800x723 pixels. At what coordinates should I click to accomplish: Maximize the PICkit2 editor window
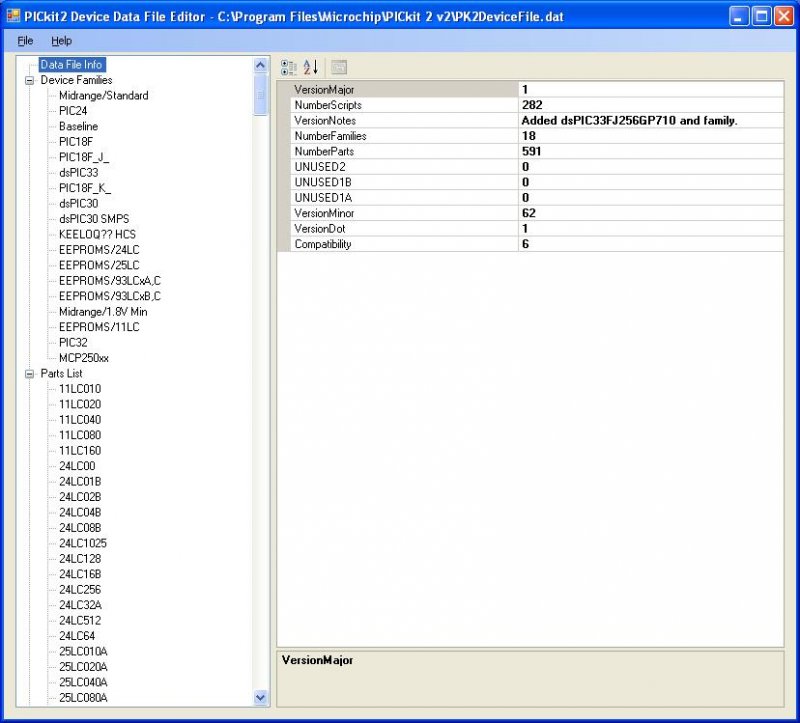761,16
